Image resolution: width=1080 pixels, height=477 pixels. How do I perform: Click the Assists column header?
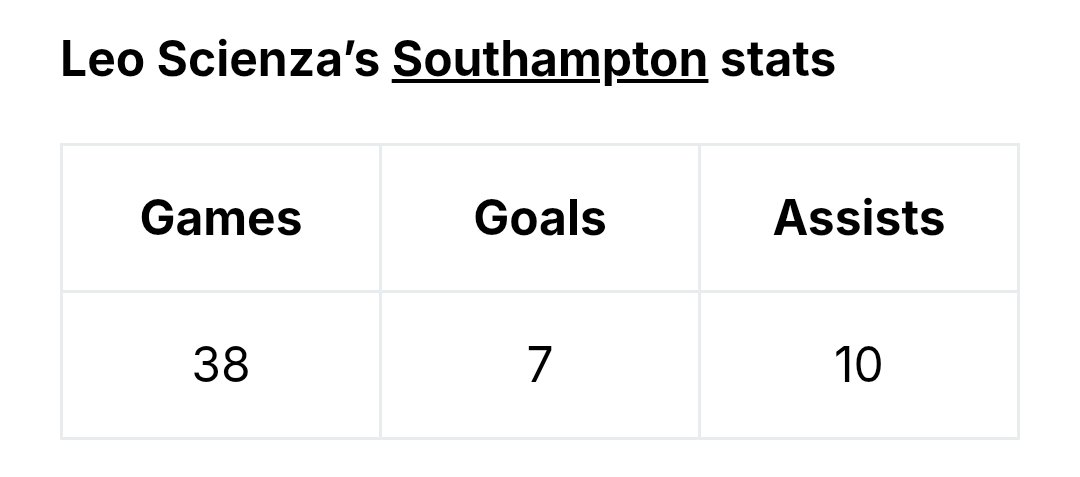click(859, 218)
